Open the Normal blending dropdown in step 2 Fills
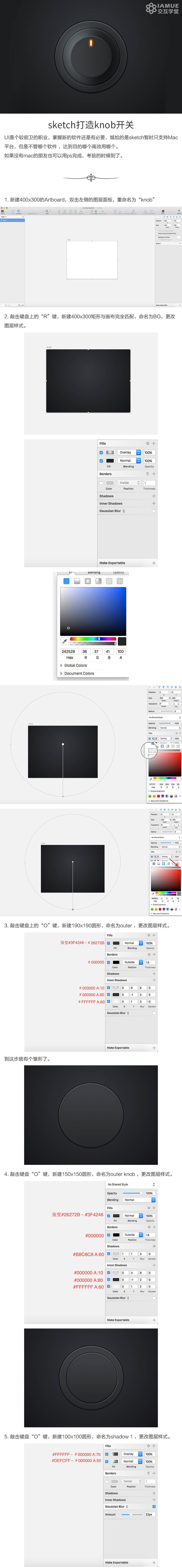The image size is (182, 1568). click(130, 461)
